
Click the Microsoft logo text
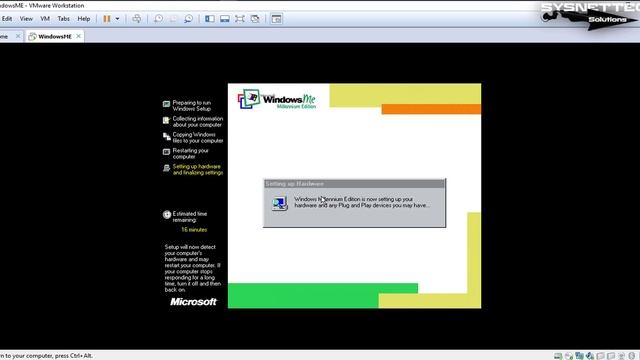coord(193,302)
